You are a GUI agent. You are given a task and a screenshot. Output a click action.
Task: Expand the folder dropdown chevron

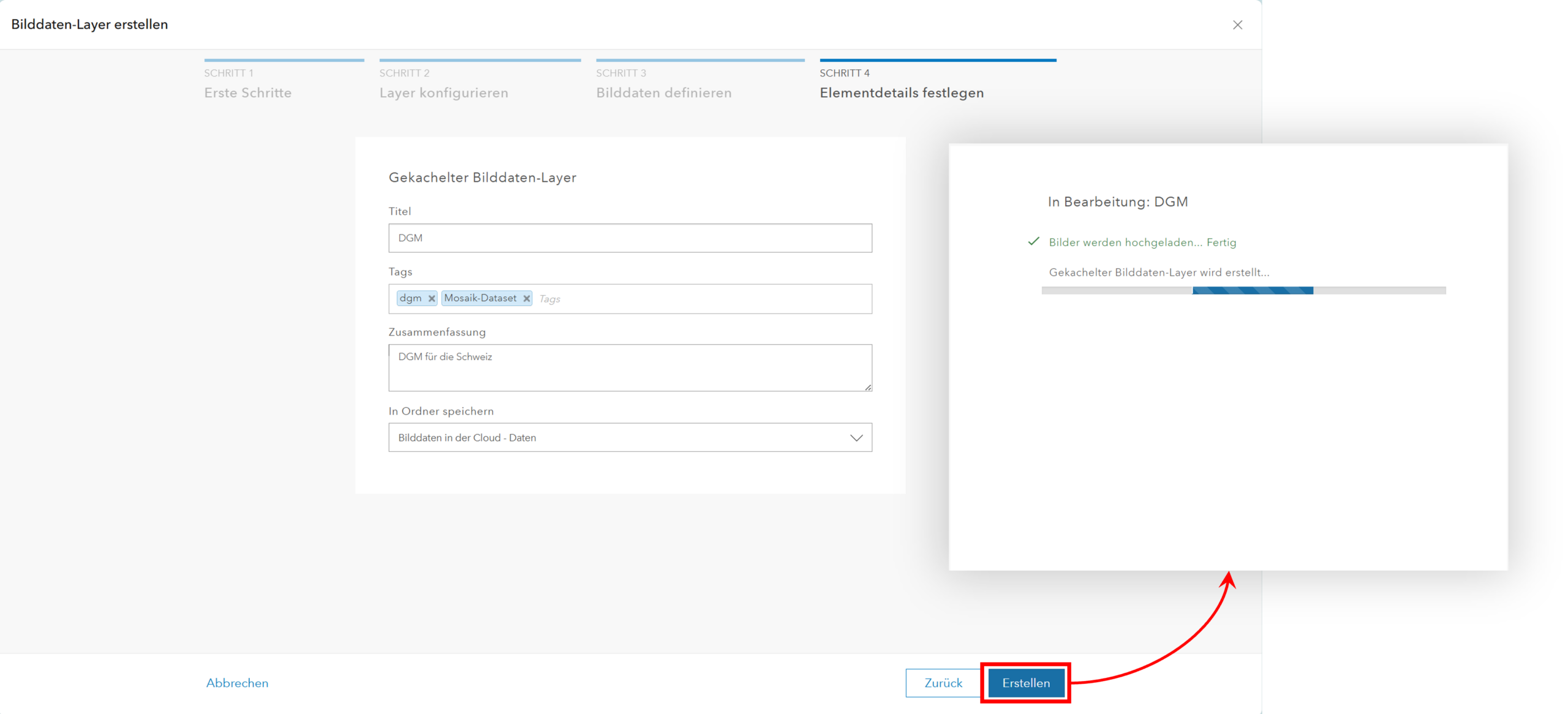[x=856, y=438]
